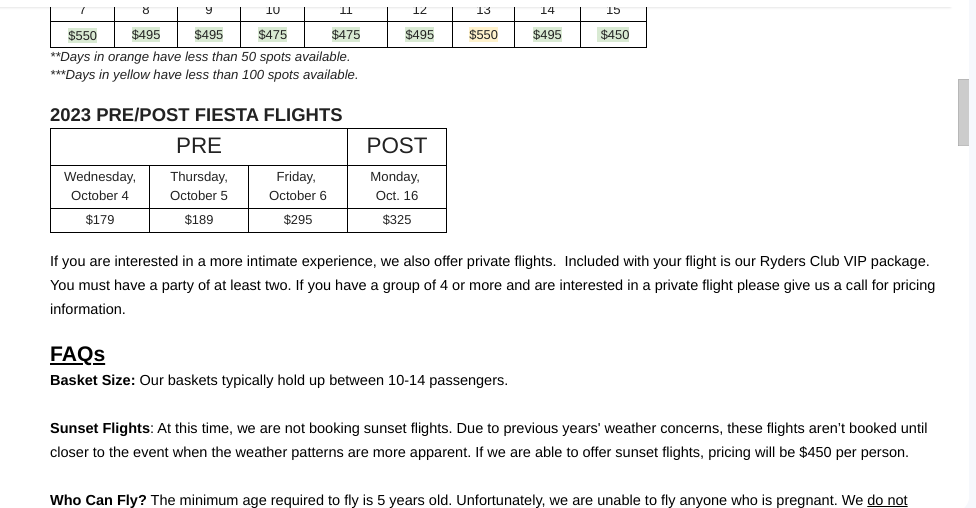Click the bold "Basket Size:" label

tap(93, 380)
